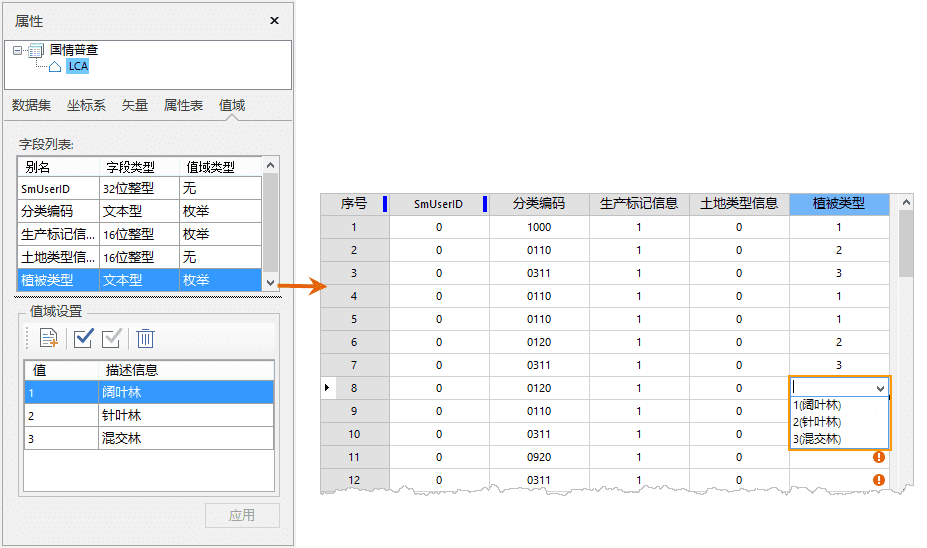Click the 生产标记信息 column header
This screenshot has width=927, height=548.
pyautogui.click(x=639, y=204)
